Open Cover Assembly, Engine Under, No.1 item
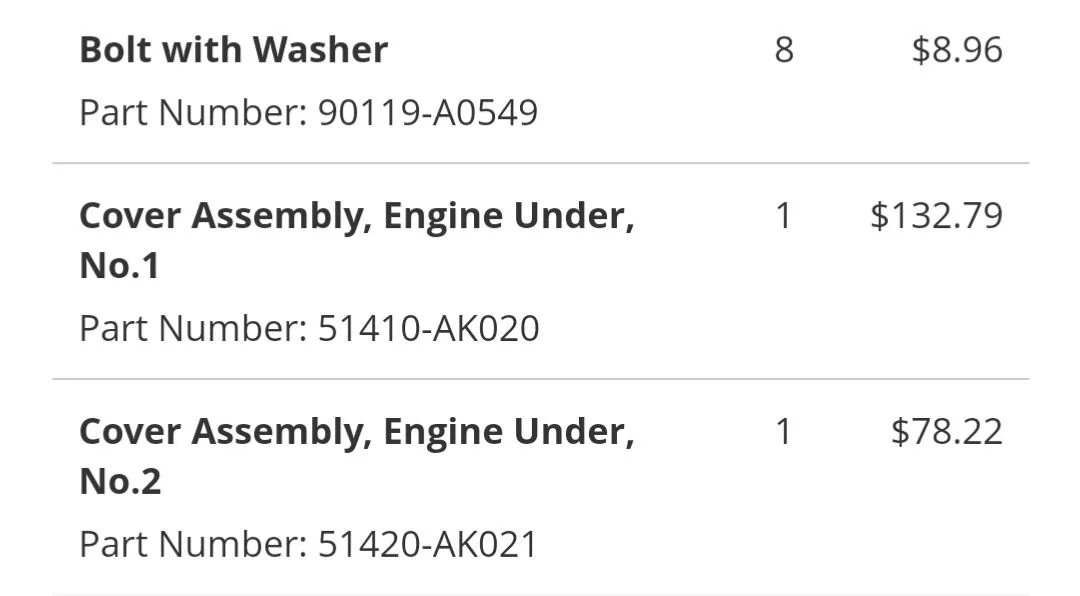Image resolution: width=1080 pixels, height=596 pixels. 357,240
